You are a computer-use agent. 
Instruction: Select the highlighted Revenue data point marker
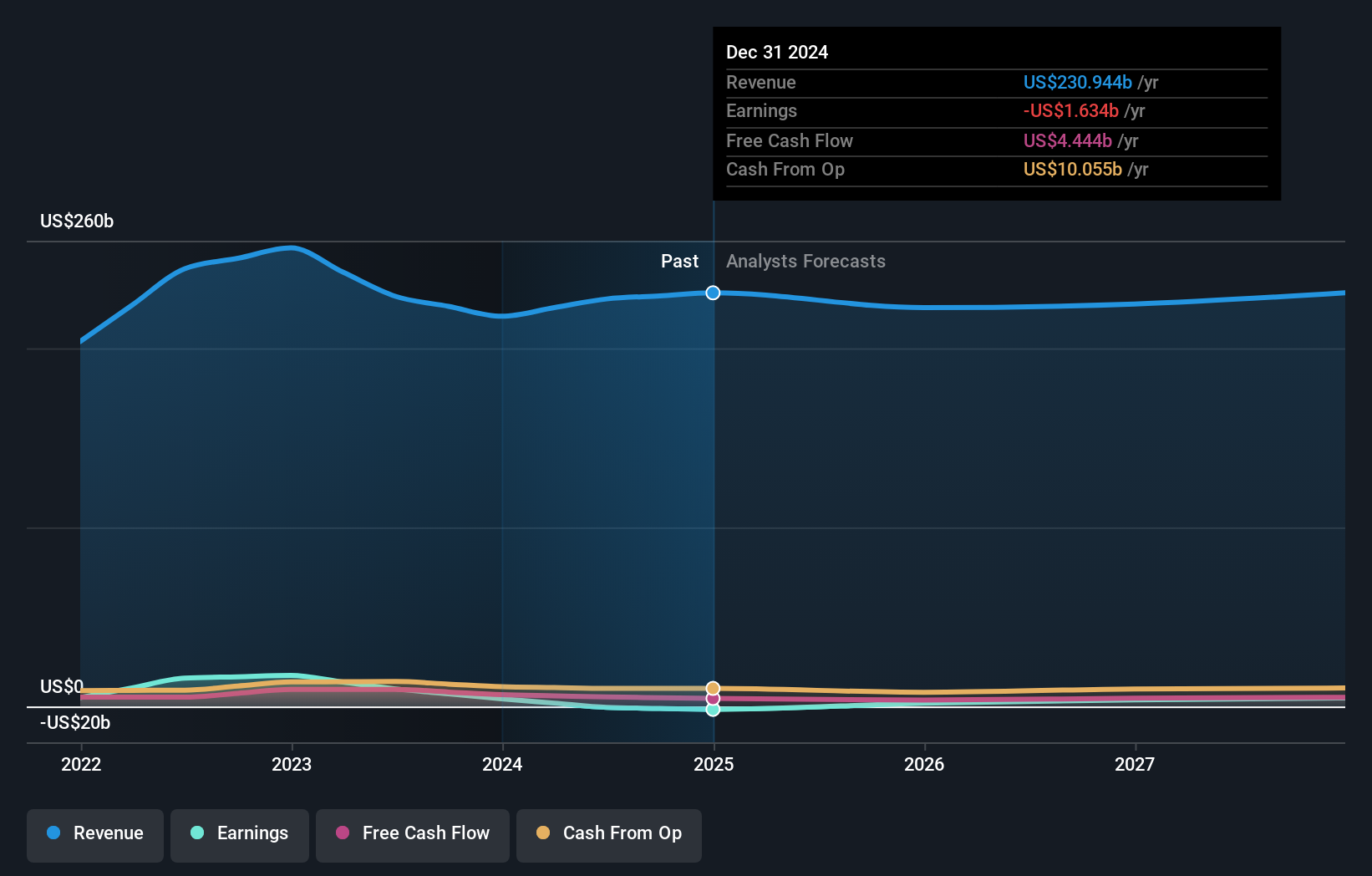tap(713, 293)
